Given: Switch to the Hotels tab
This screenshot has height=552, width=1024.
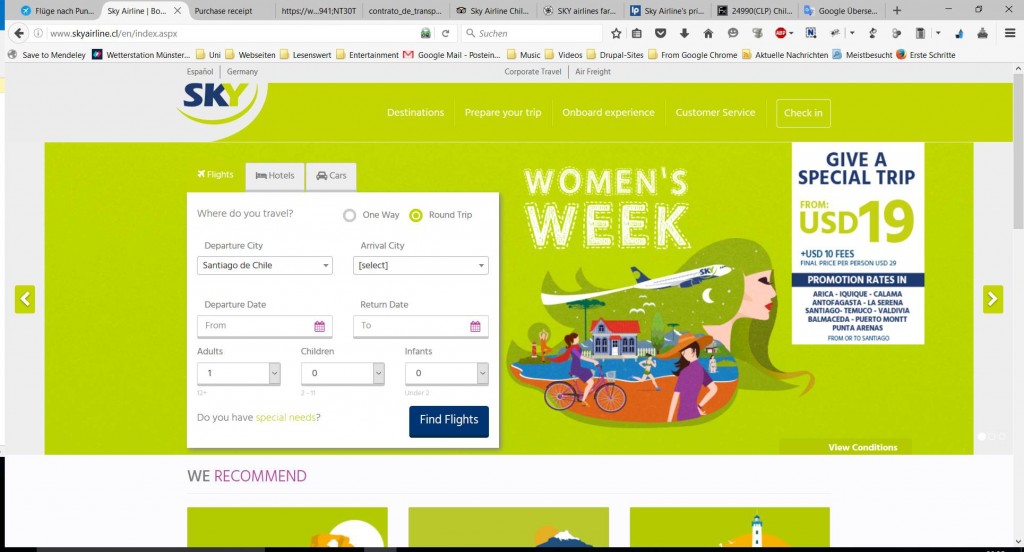Looking at the screenshot, I should (x=275, y=176).
